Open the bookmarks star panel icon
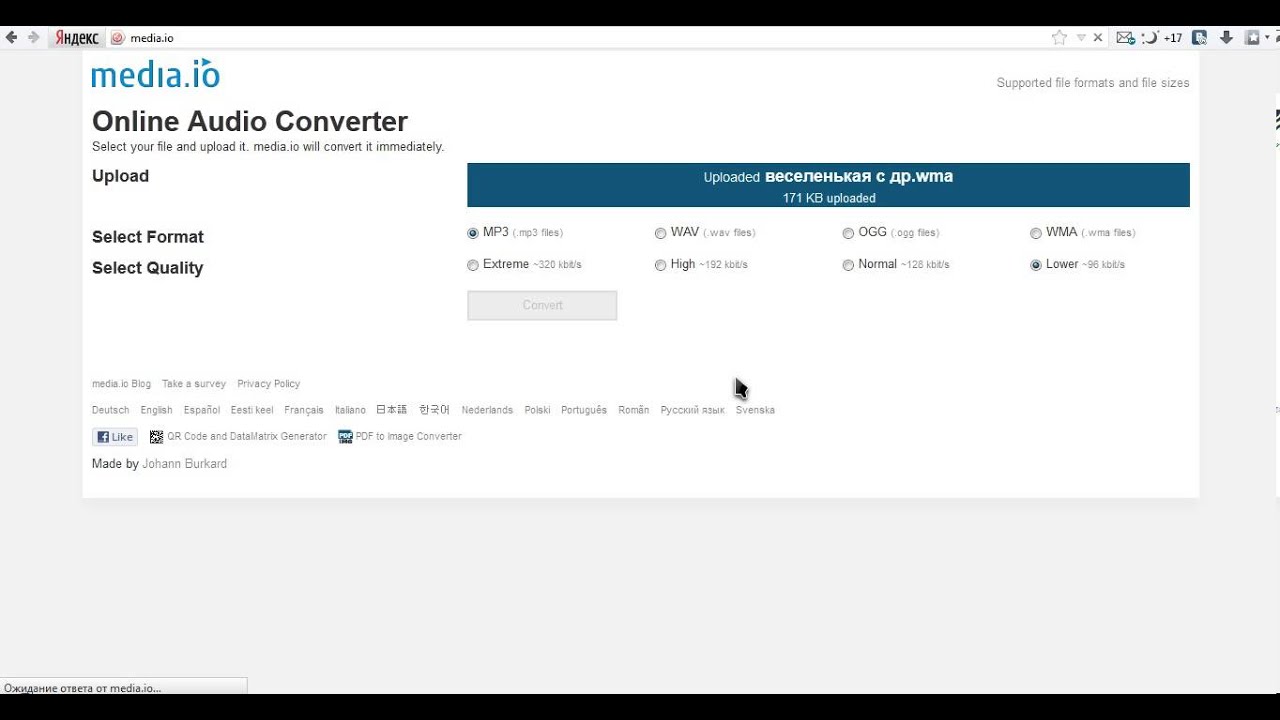 click(x=1252, y=38)
